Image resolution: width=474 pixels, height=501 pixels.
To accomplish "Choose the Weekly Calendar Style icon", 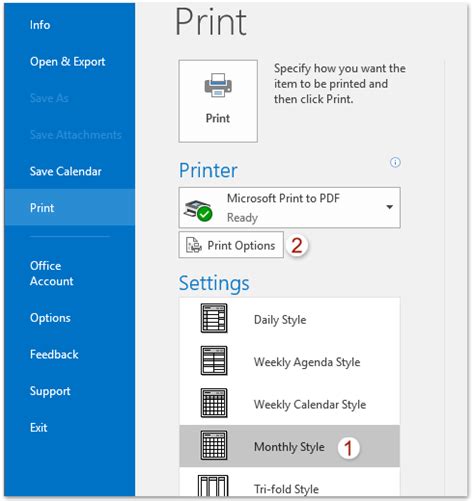I will pyautogui.click(x=214, y=403).
